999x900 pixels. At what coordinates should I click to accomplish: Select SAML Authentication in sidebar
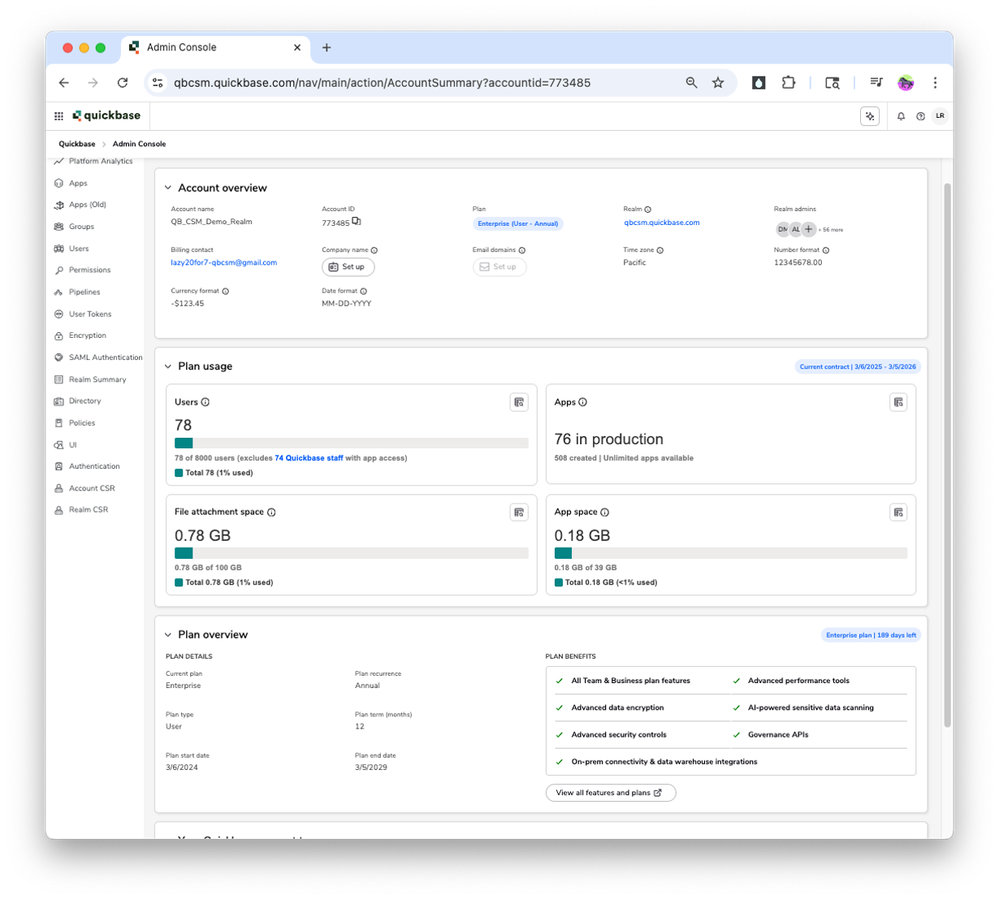point(105,357)
